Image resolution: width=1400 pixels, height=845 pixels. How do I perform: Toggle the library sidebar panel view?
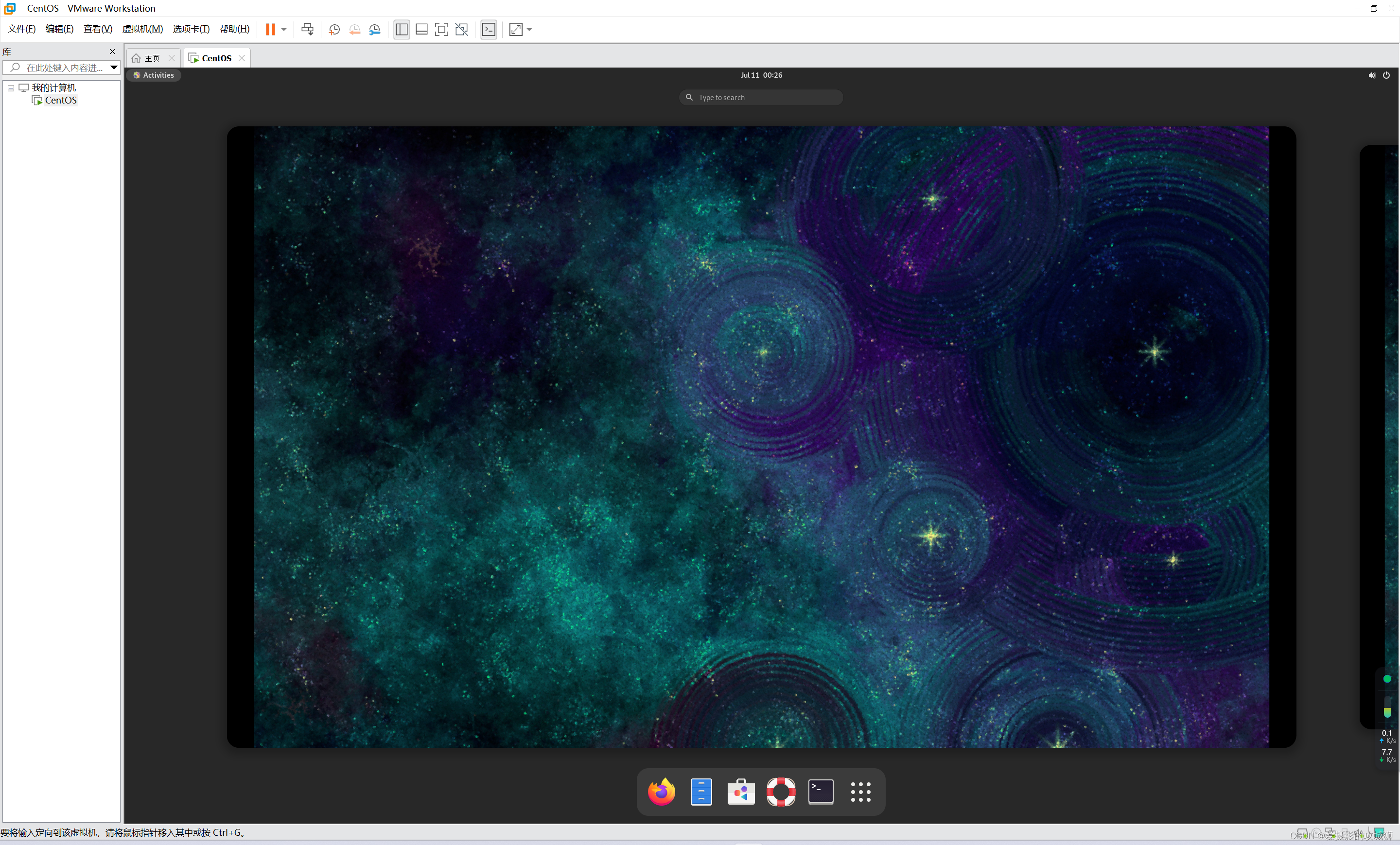click(402, 30)
